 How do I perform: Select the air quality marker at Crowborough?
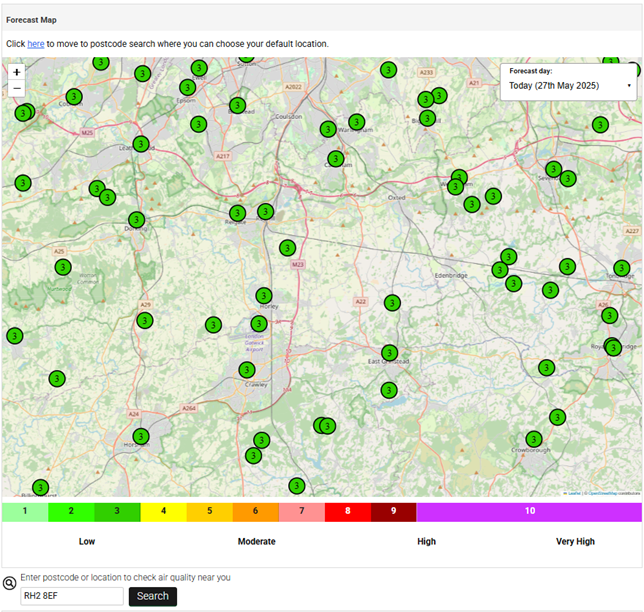pos(534,439)
